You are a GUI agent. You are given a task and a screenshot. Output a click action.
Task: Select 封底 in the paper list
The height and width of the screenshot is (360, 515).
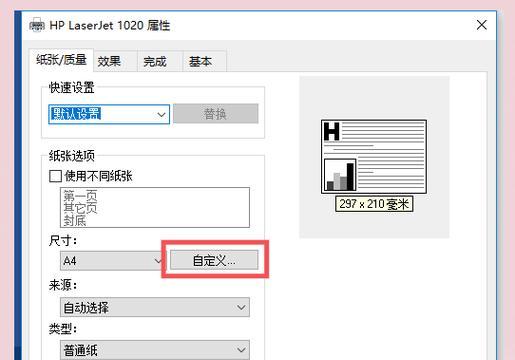click(75, 220)
